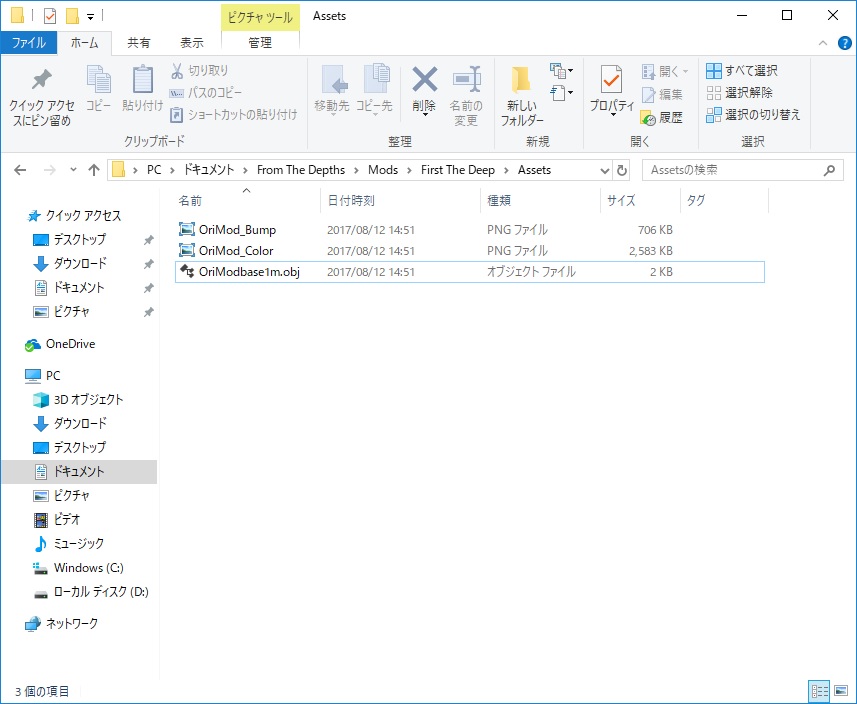Click the Mods breadcrumb in address bar
The height and width of the screenshot is (704, 857).
(x=382, y=170)
